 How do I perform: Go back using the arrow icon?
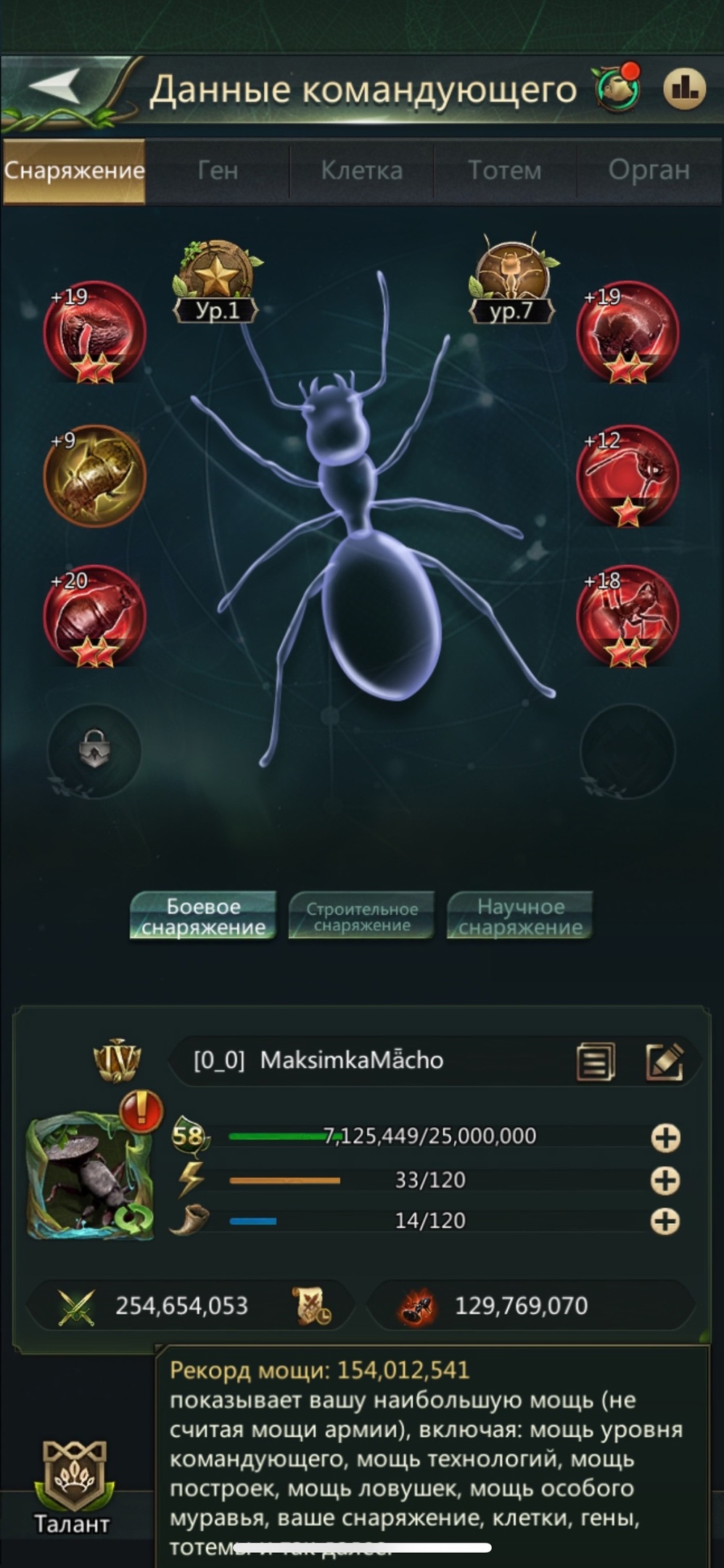tap(57, 89)
